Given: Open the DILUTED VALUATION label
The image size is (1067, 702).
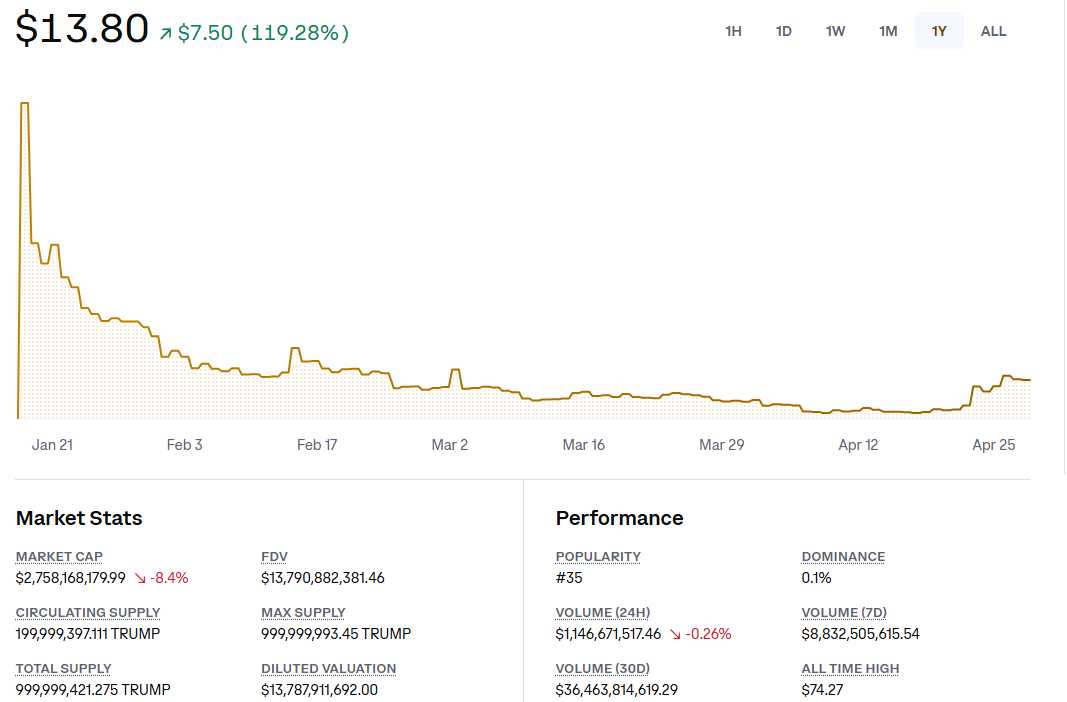Looking at the screenshot, I should [328, 669].
